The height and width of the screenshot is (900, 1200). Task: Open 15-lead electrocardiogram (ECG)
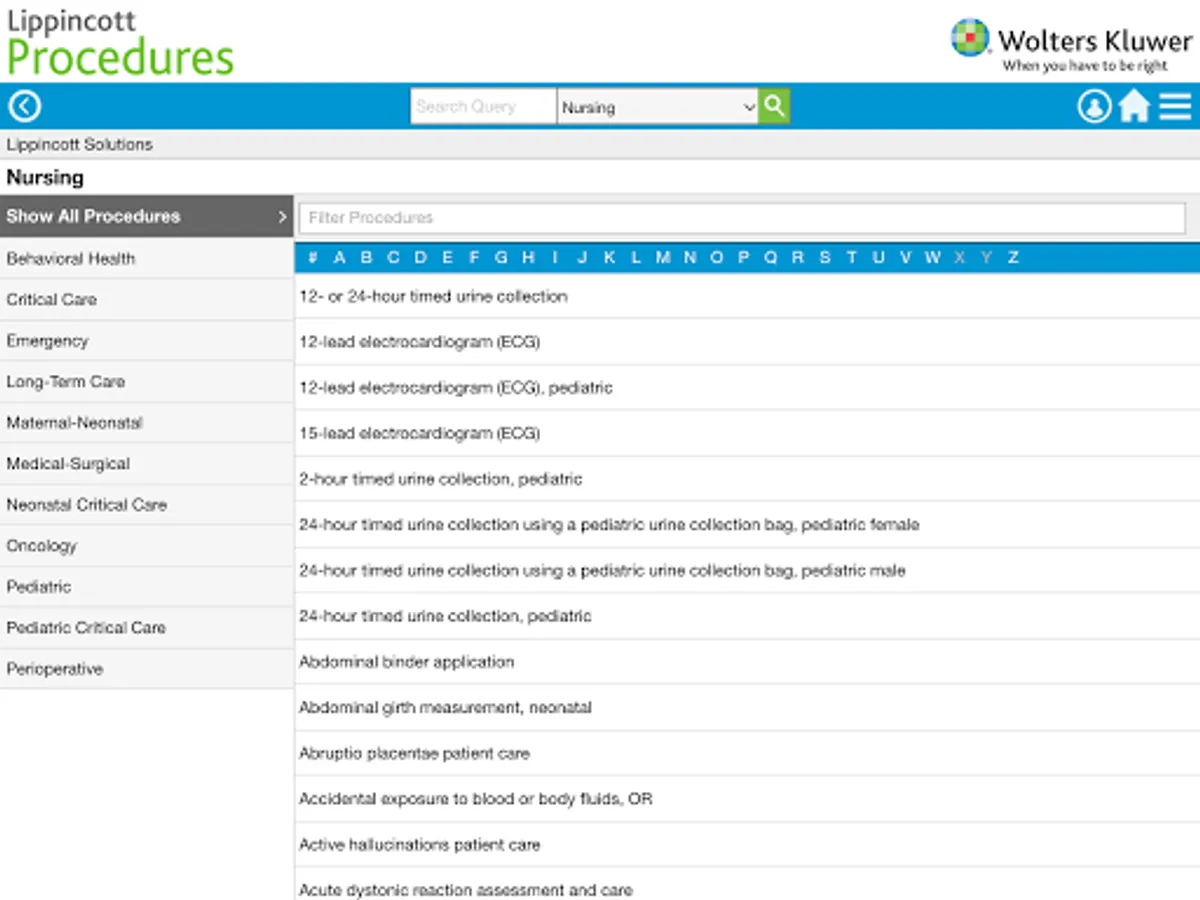747,433
